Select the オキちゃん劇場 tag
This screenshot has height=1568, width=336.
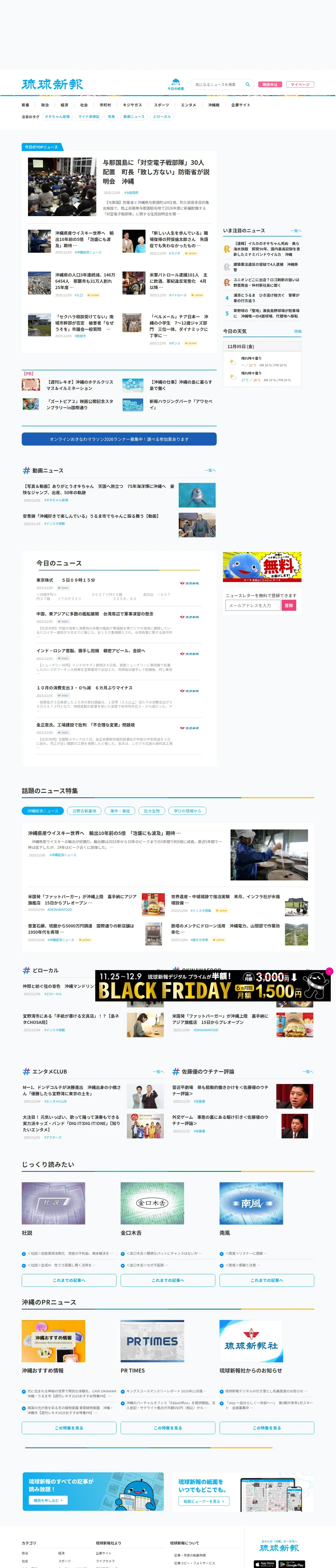(57, 117)
